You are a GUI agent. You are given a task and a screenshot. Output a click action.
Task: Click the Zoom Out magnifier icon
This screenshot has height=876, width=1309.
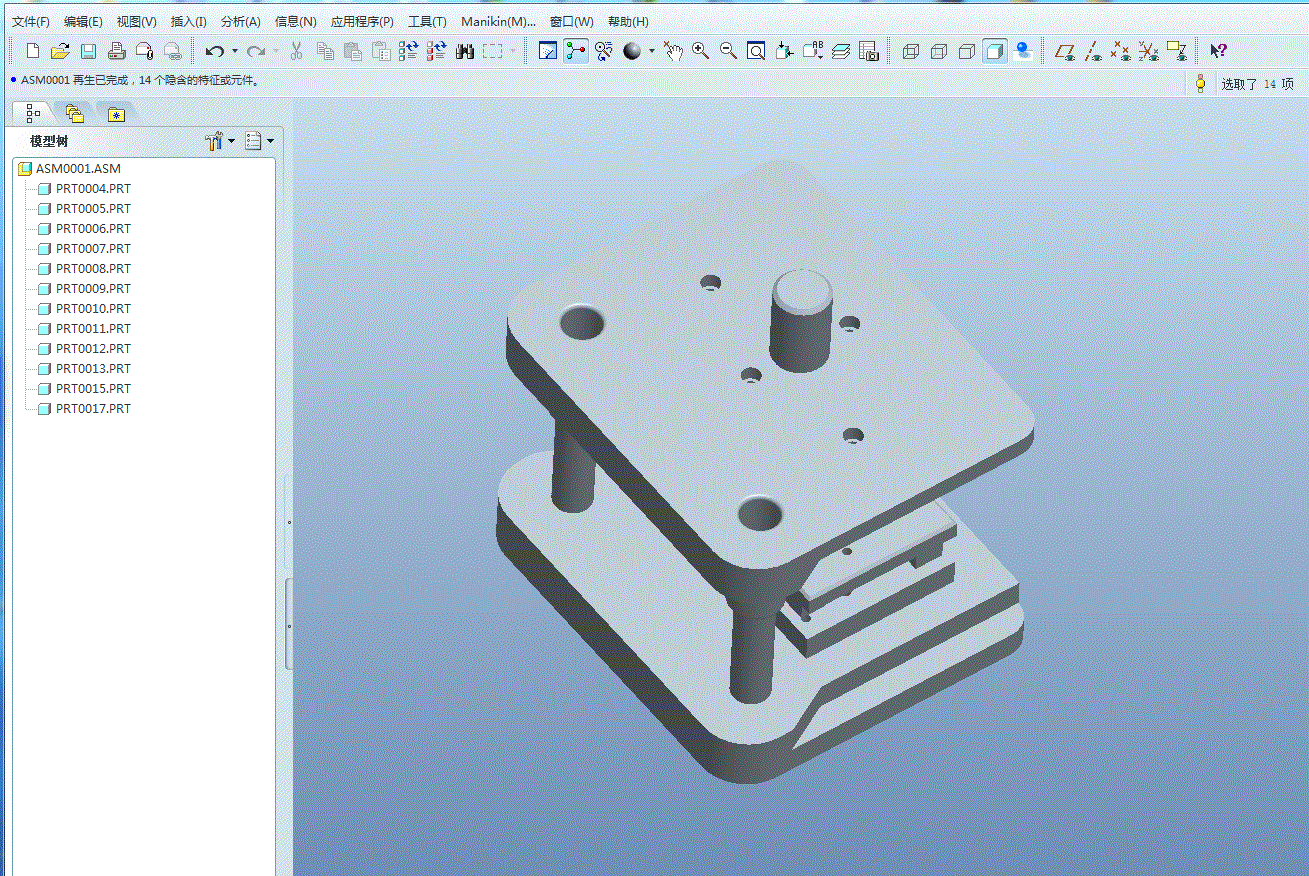(x=728, y=51)
